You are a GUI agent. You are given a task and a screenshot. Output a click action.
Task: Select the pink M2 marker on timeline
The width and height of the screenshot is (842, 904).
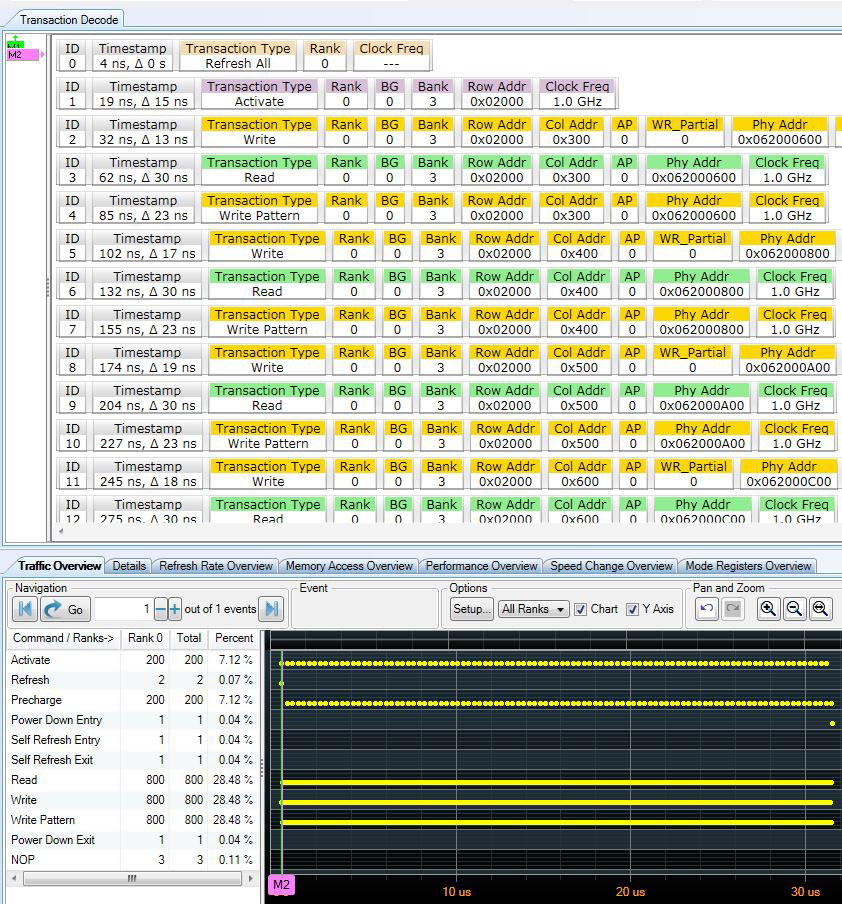click(282, 884)
